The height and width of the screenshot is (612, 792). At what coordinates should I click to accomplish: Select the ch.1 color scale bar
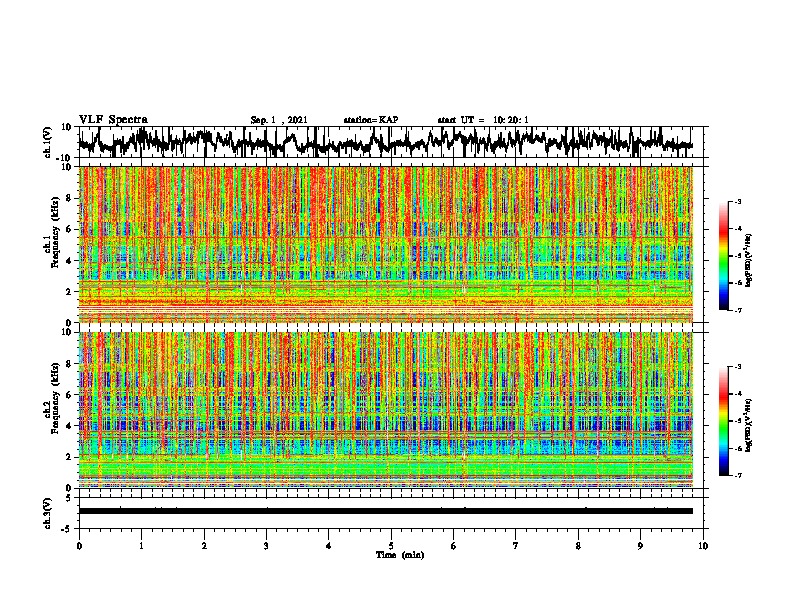pos(723,256)
